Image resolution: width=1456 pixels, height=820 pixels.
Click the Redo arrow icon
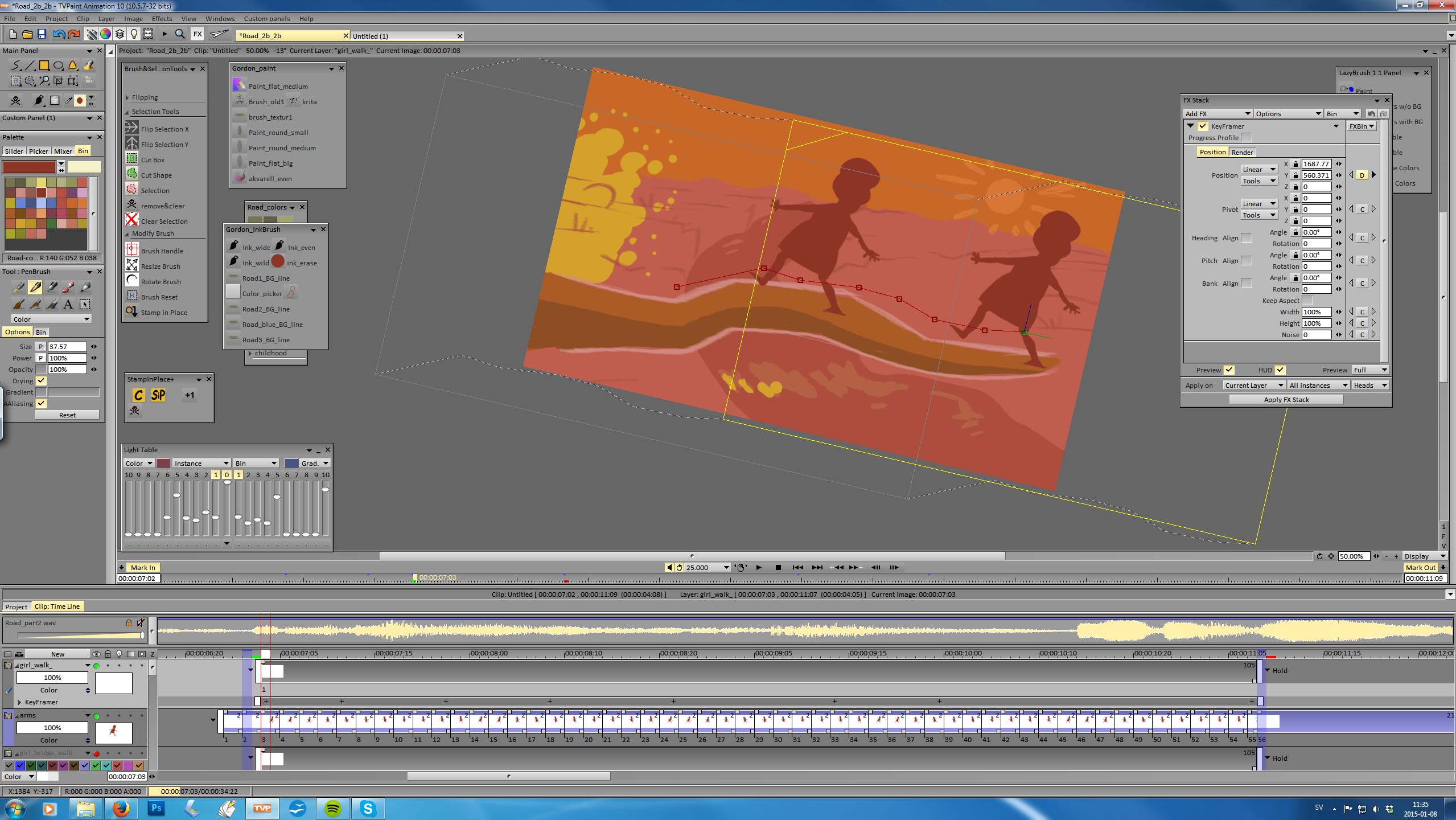pos(73,34)
